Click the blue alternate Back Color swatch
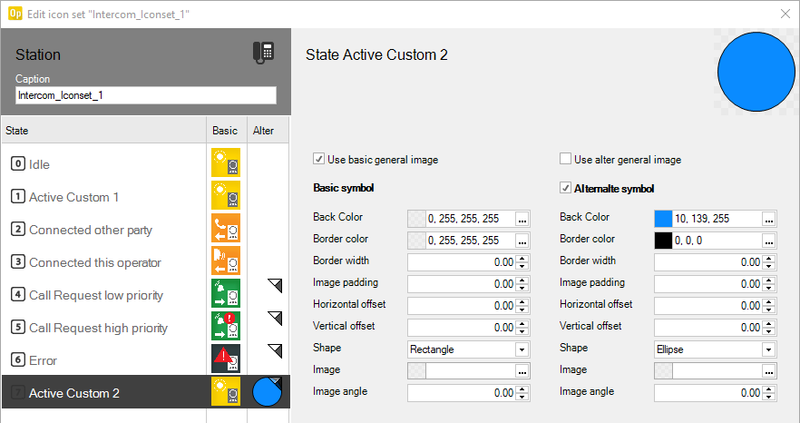This screenshot has height=423, width=800. pos(663,218)
